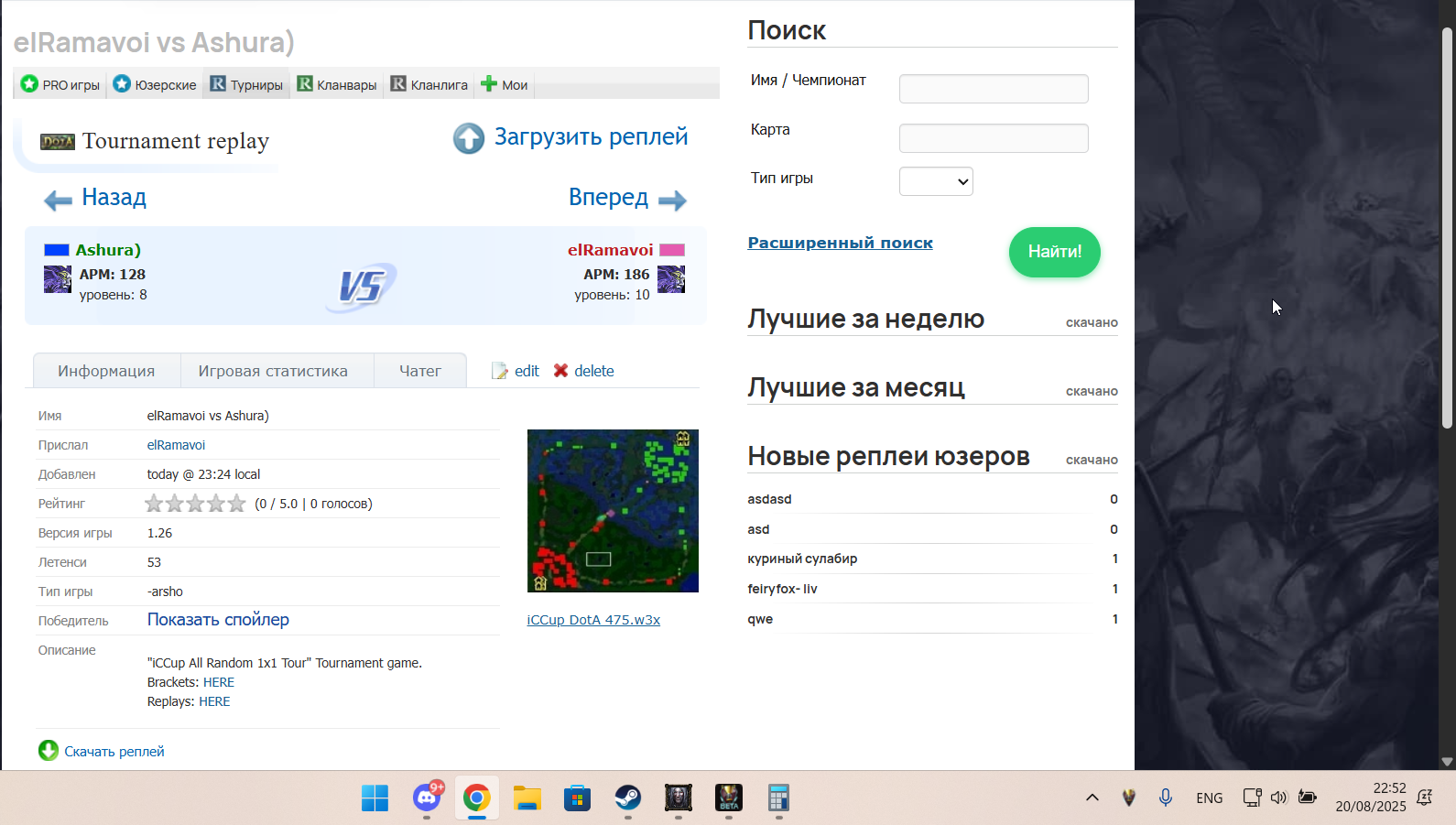Open the Чатег tab
Image resolution: width=1456 pixels, height=825 pixels.
click(x=420, y=371)
